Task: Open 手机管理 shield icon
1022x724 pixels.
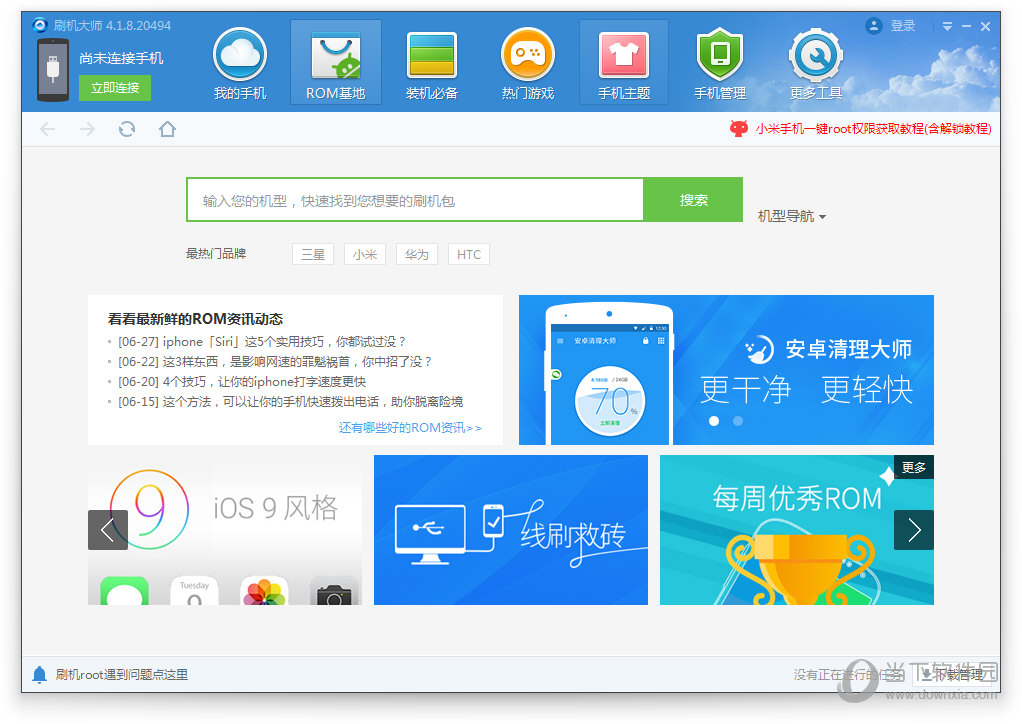Action: point(720,55)
